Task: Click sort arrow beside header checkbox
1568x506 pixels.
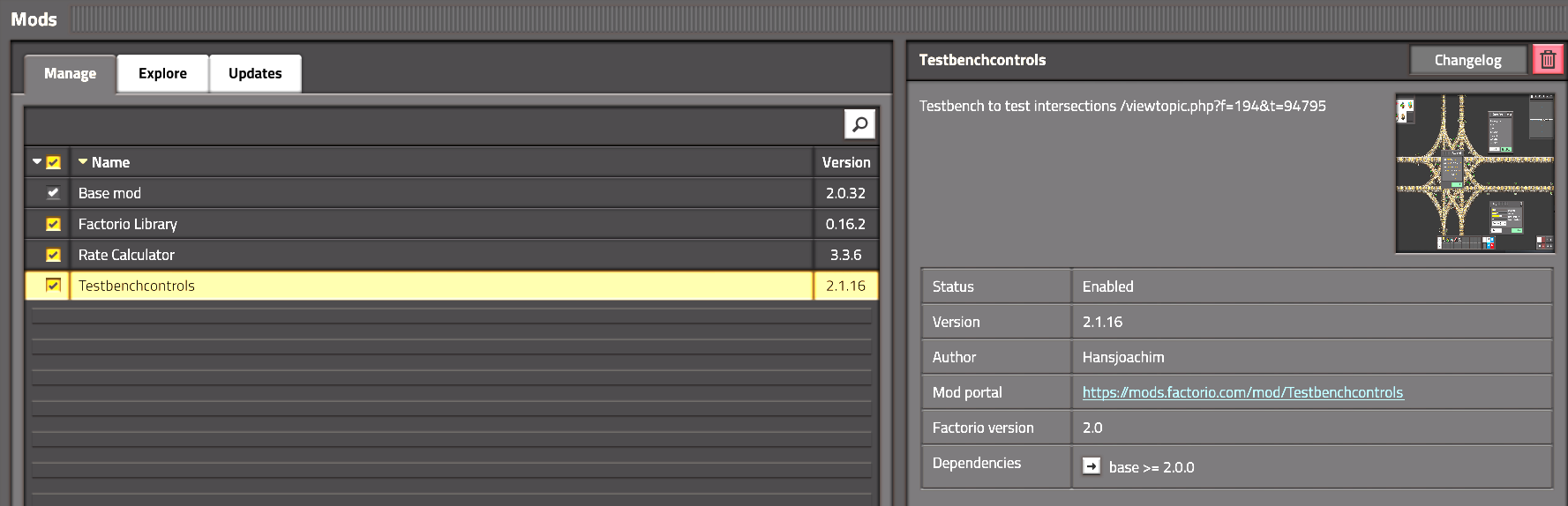Action: tap(37, 162)
